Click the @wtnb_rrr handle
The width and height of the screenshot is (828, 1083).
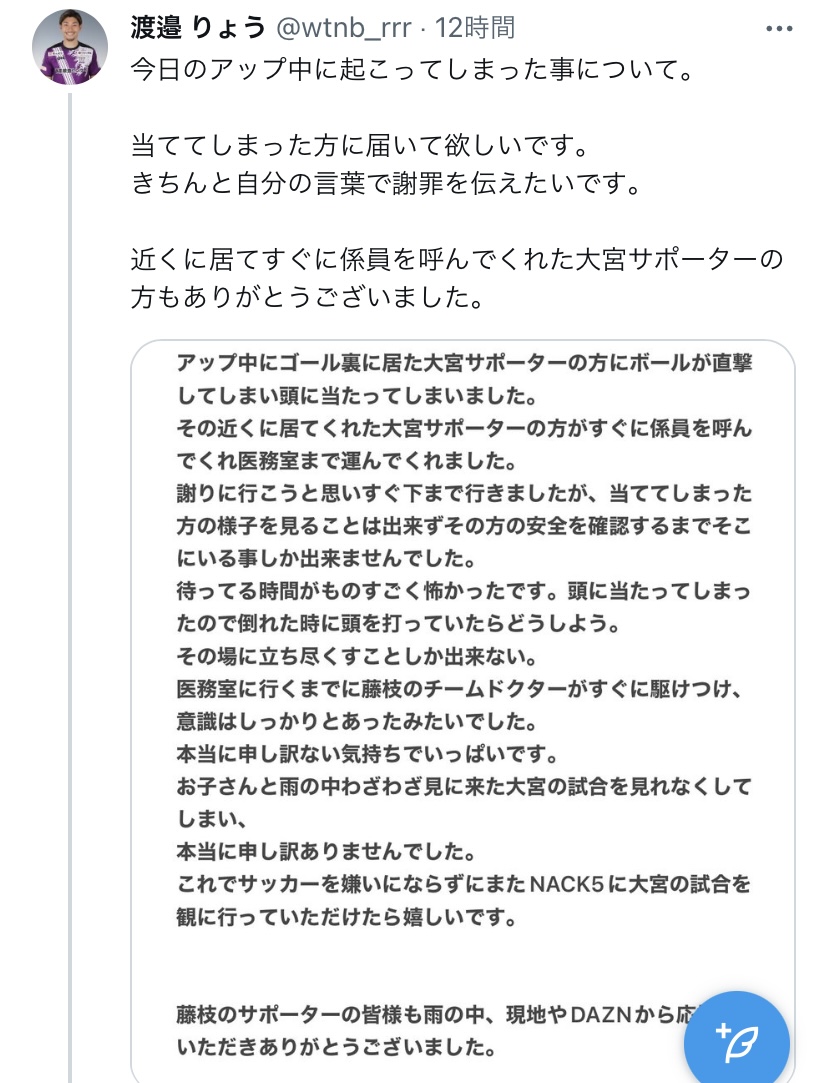click(x=343, y=28)
